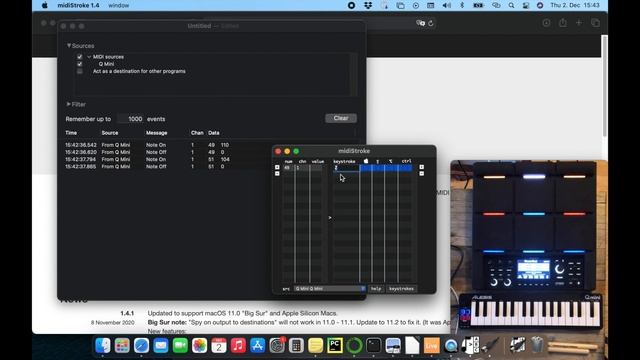Image resolution: width=640 pixels, height=360 pixels.
Task: Open Notes from the dock
Action: 316,346
